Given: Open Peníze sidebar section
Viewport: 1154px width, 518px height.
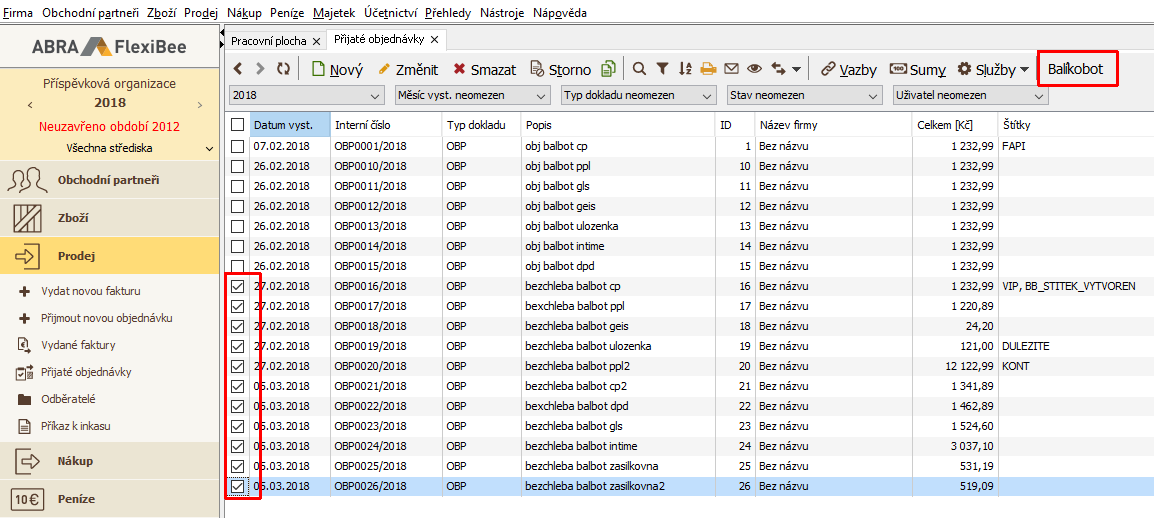Looking at the screenshot, I should pyautogui.click(x=110, y=499).
